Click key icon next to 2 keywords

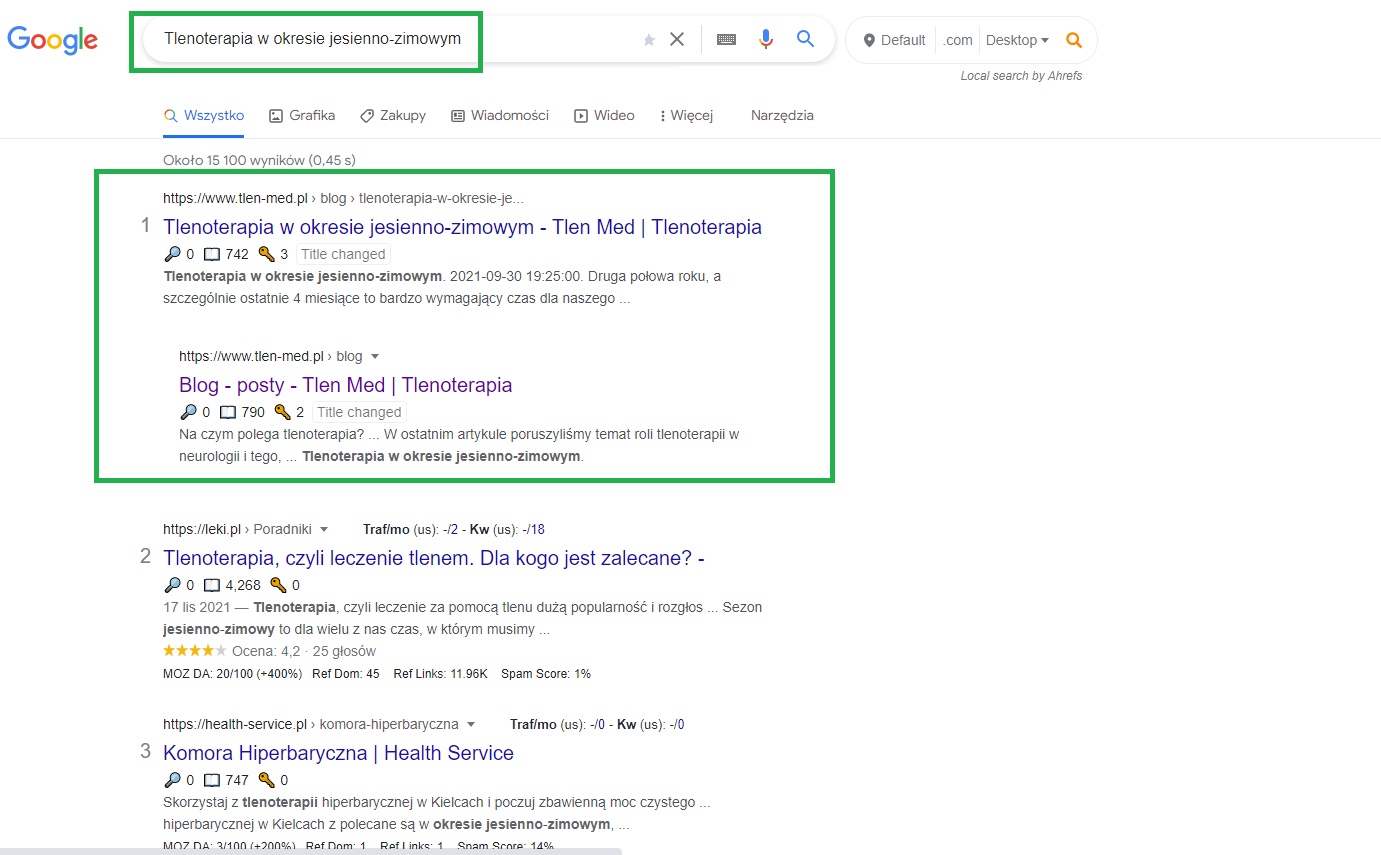[x=282, y=412]
